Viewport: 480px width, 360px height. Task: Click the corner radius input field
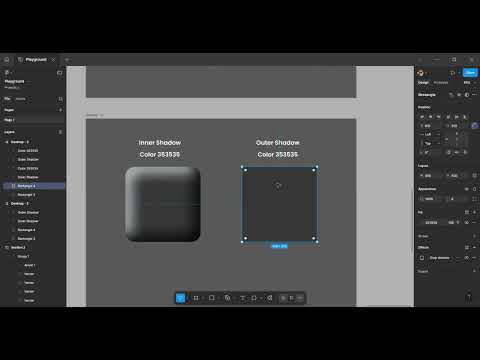coord(457,199)
